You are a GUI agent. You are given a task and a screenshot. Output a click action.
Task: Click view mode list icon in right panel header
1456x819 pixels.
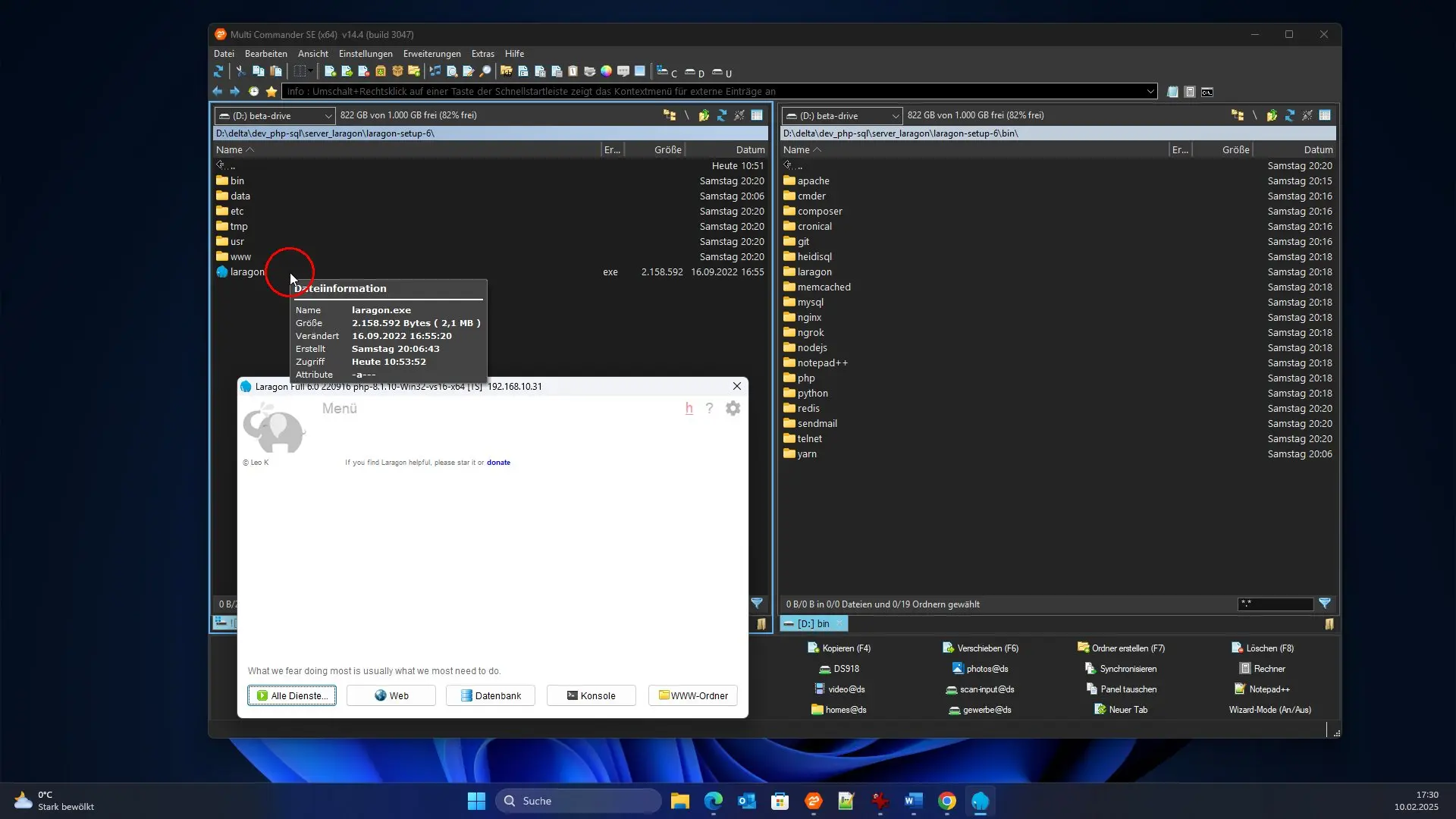[x=1325, y=115]
